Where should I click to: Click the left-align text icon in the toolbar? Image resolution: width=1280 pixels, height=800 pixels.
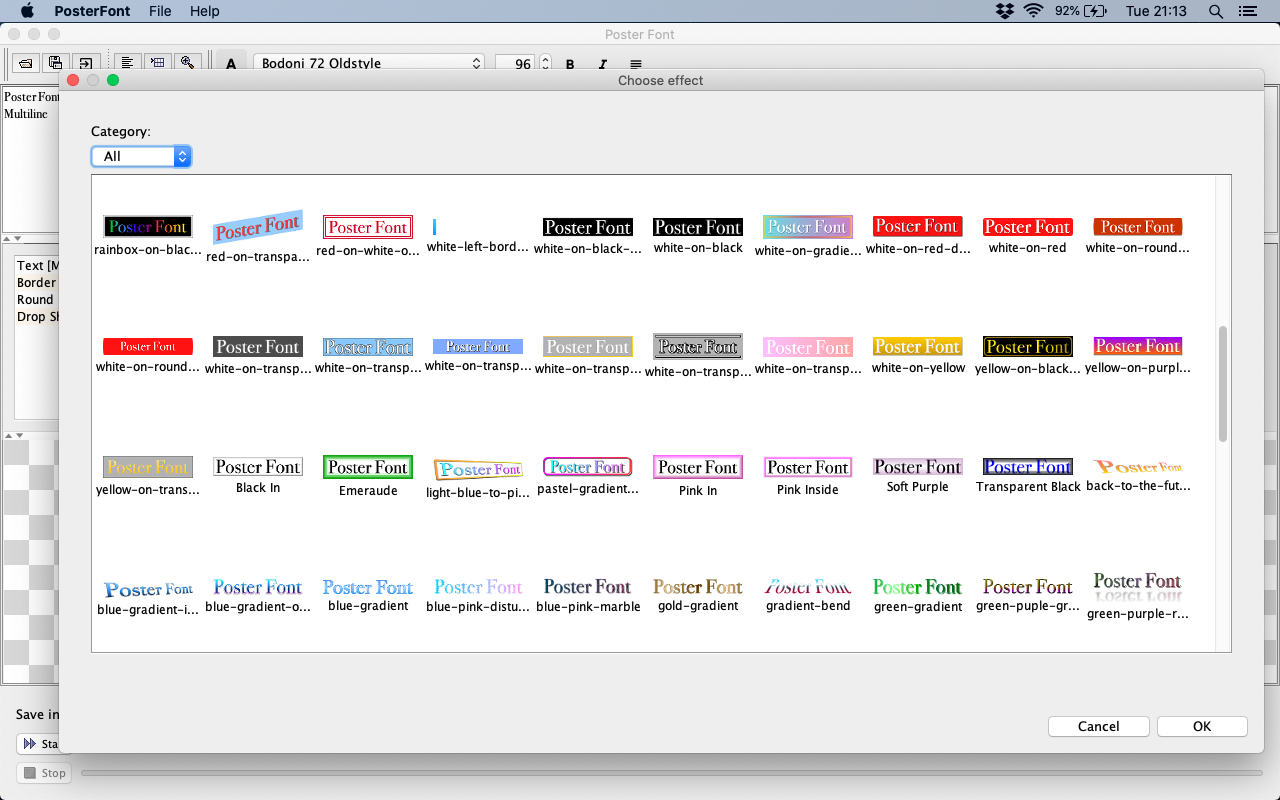127,63
